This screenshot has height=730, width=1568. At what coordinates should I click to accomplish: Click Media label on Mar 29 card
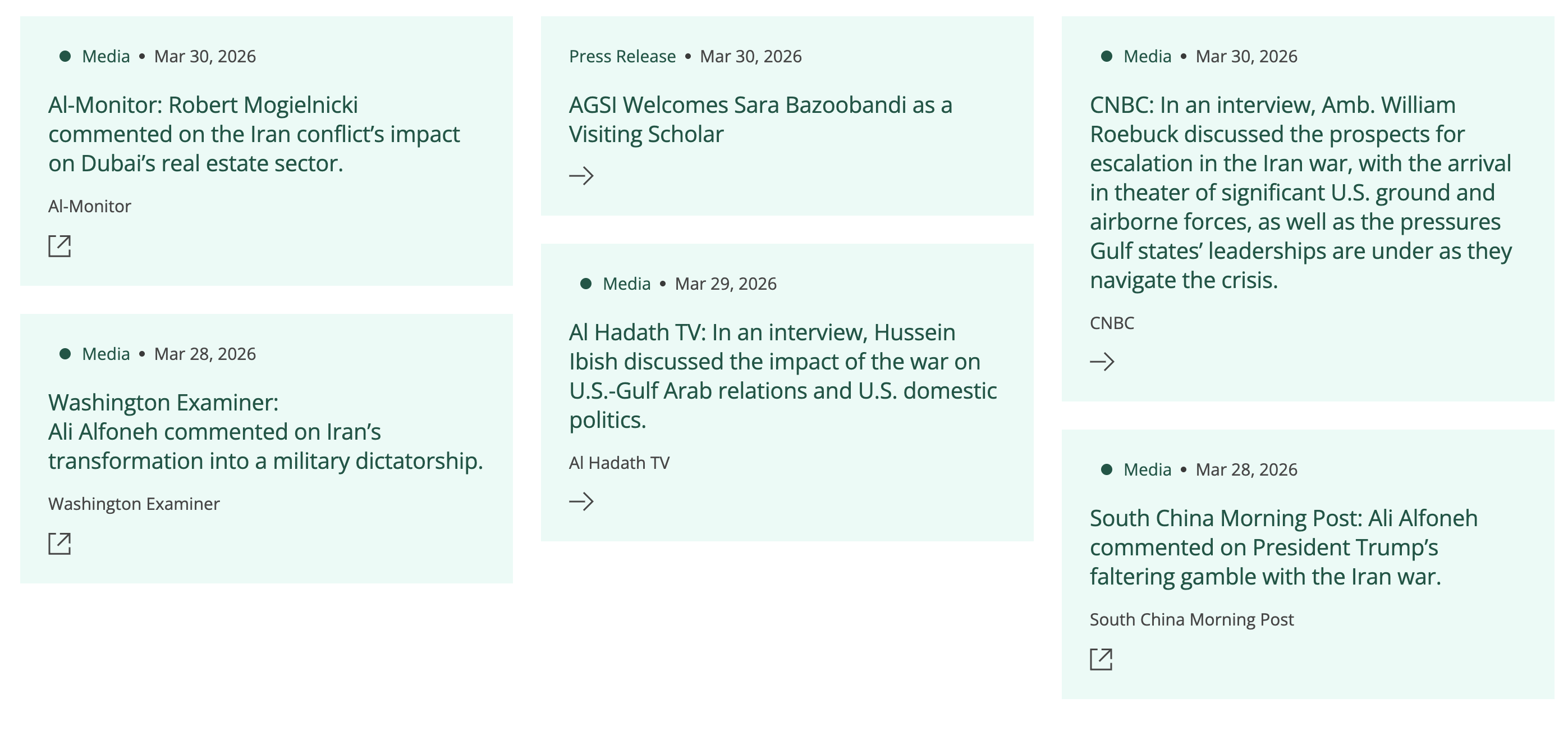(626, 284)
